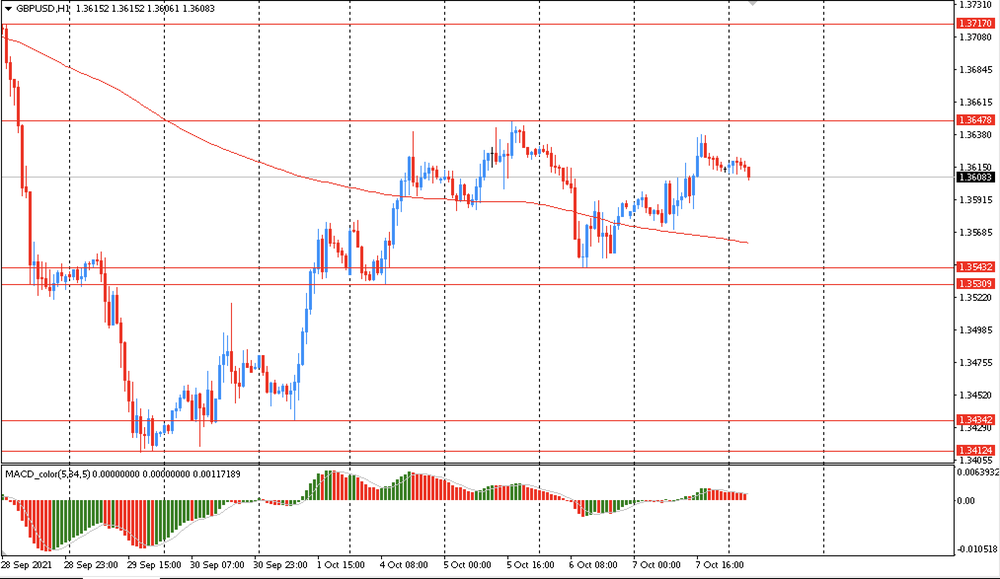Select the red 1.37170 level label
Screen dimensions: 1000x579
point(976,24)
